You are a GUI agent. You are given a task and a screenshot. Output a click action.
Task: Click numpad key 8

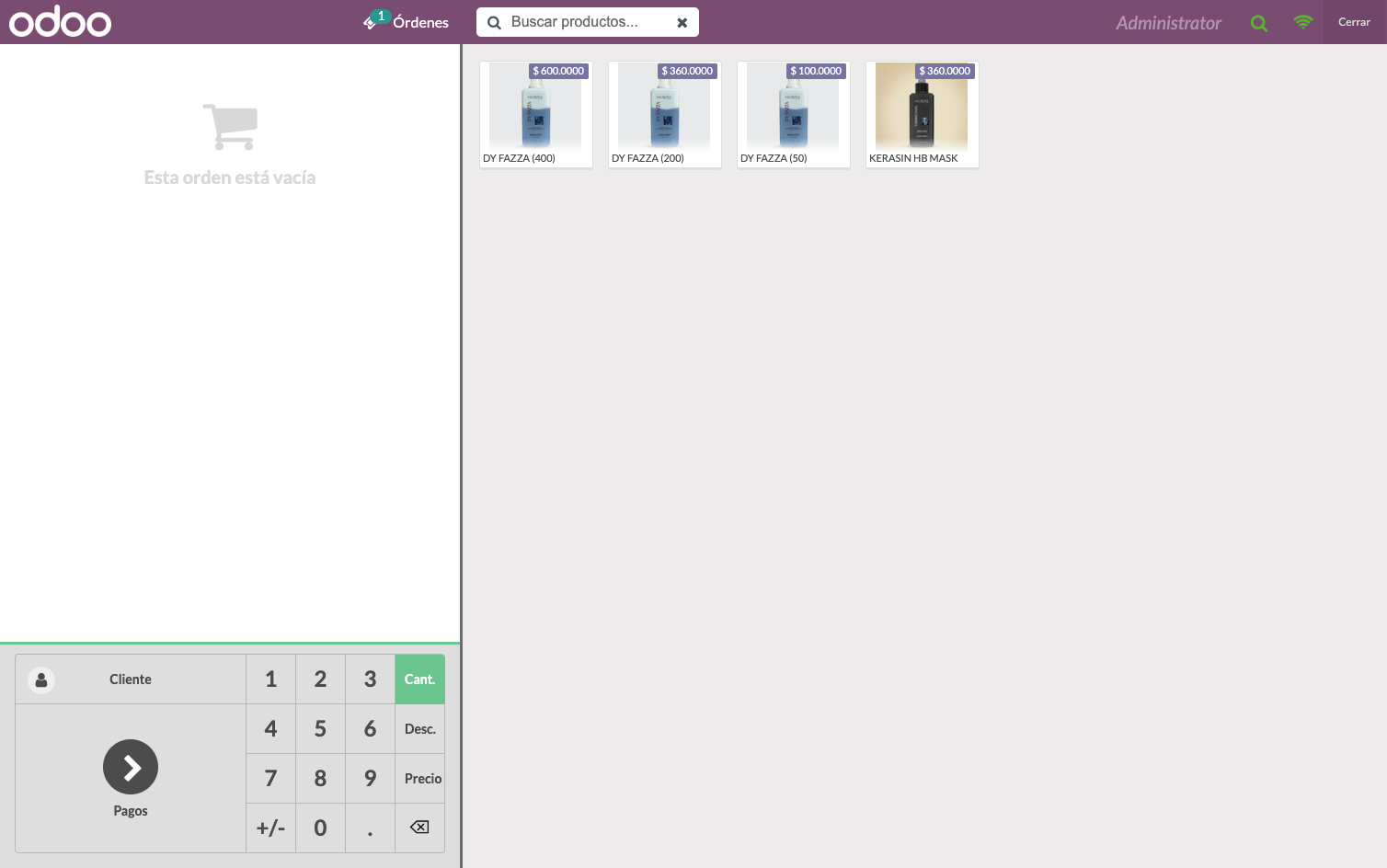(x=321, y=779)
